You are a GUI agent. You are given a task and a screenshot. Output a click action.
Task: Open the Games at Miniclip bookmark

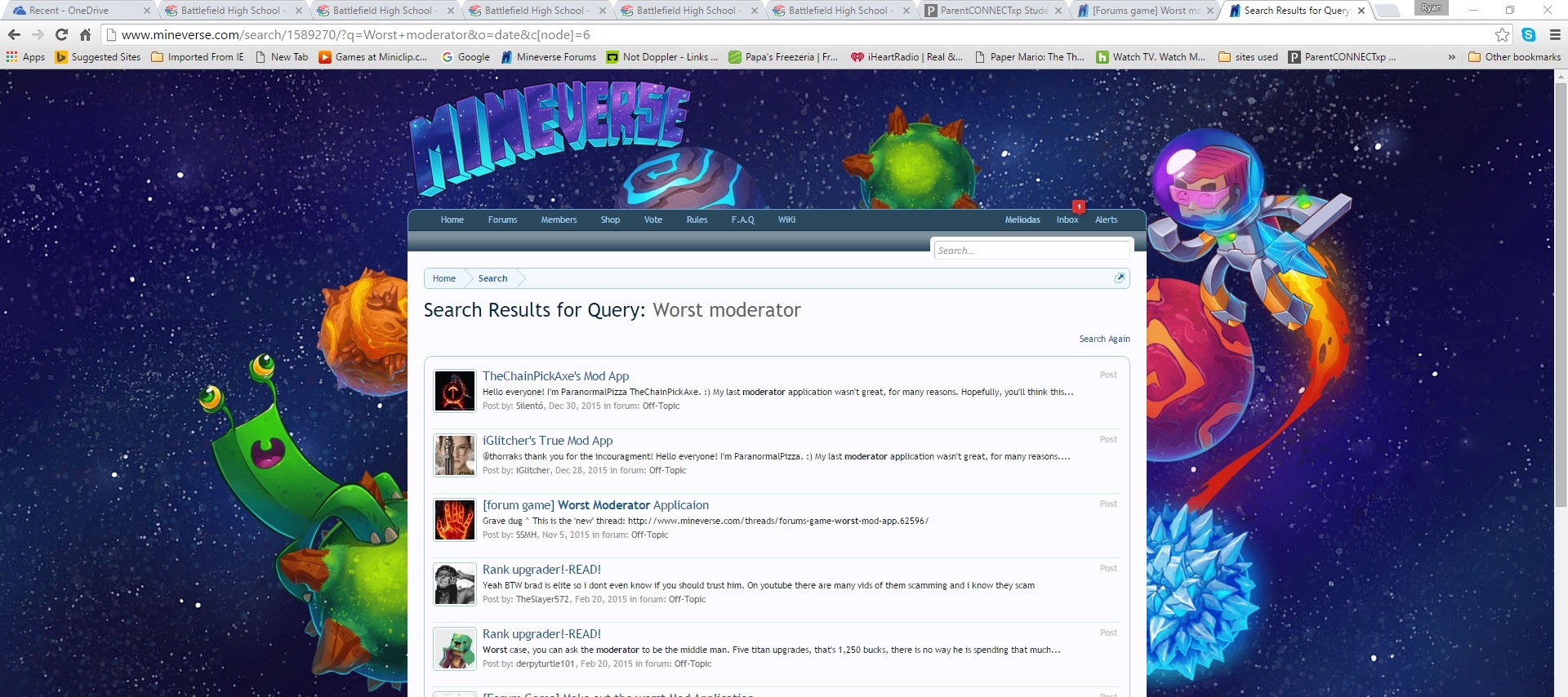(373, 57)
